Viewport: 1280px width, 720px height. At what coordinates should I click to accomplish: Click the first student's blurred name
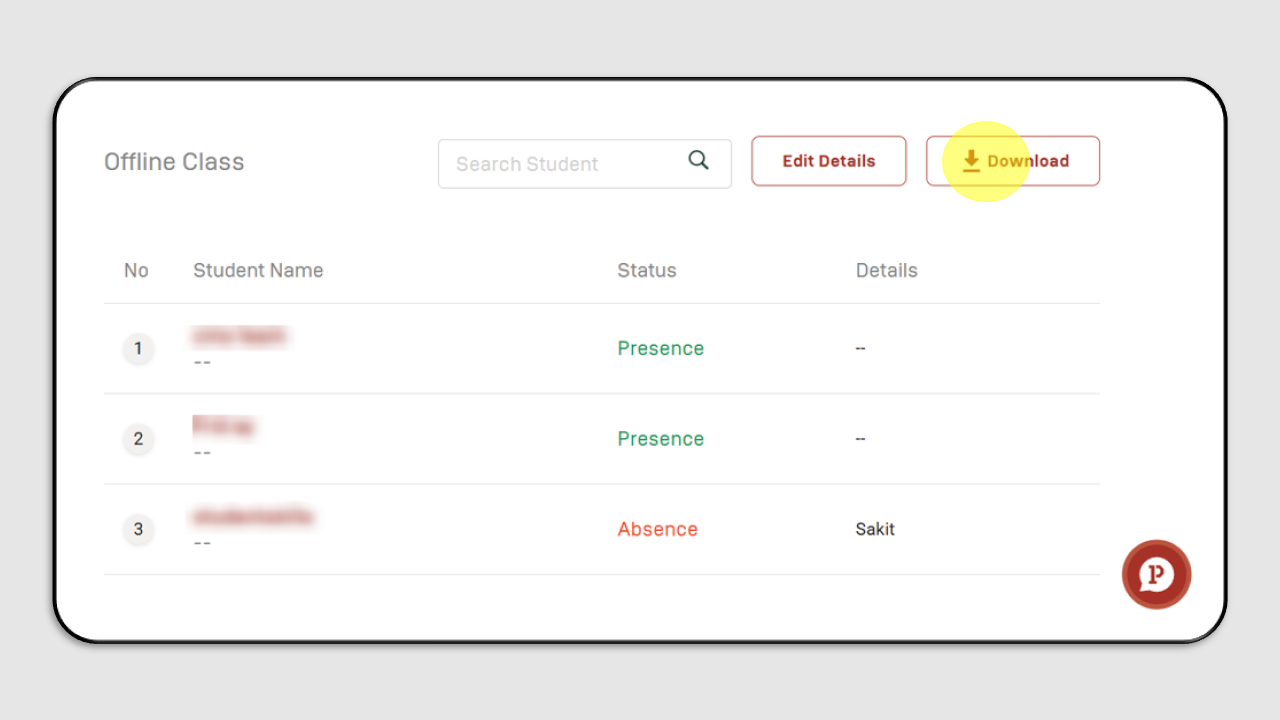tap(239, 336)
